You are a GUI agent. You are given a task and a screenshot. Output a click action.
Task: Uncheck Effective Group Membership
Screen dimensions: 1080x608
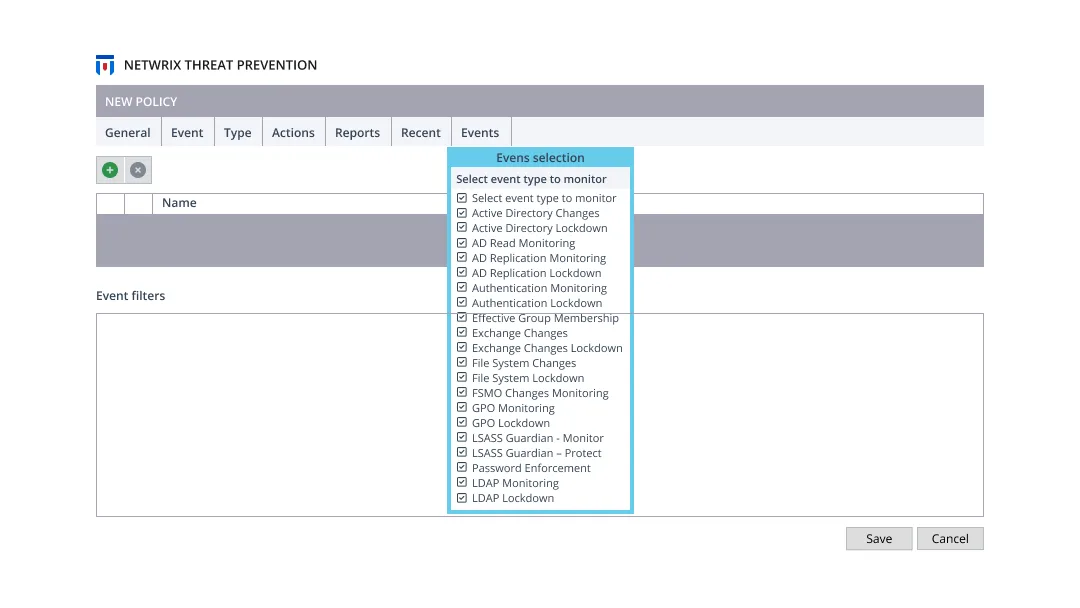[461, 317]
